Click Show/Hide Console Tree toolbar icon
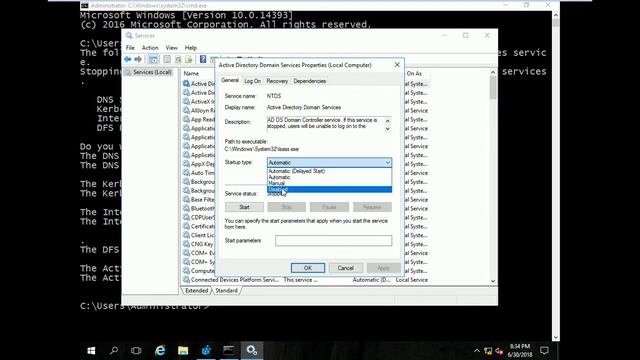 153,60
